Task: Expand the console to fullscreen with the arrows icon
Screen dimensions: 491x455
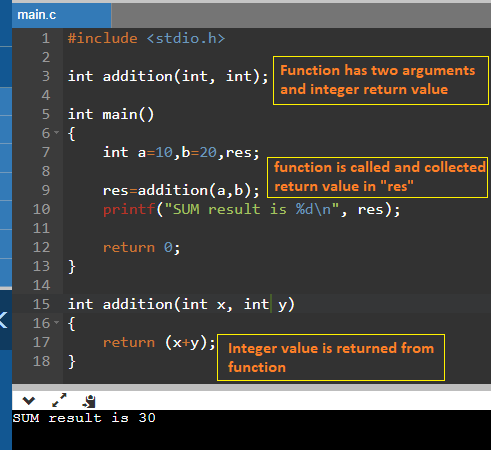Action: [x=59, y=400]
